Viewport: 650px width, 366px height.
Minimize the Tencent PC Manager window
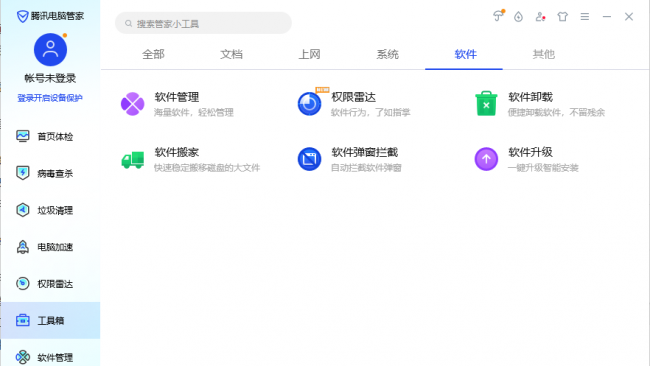click(x=607, y=17)
